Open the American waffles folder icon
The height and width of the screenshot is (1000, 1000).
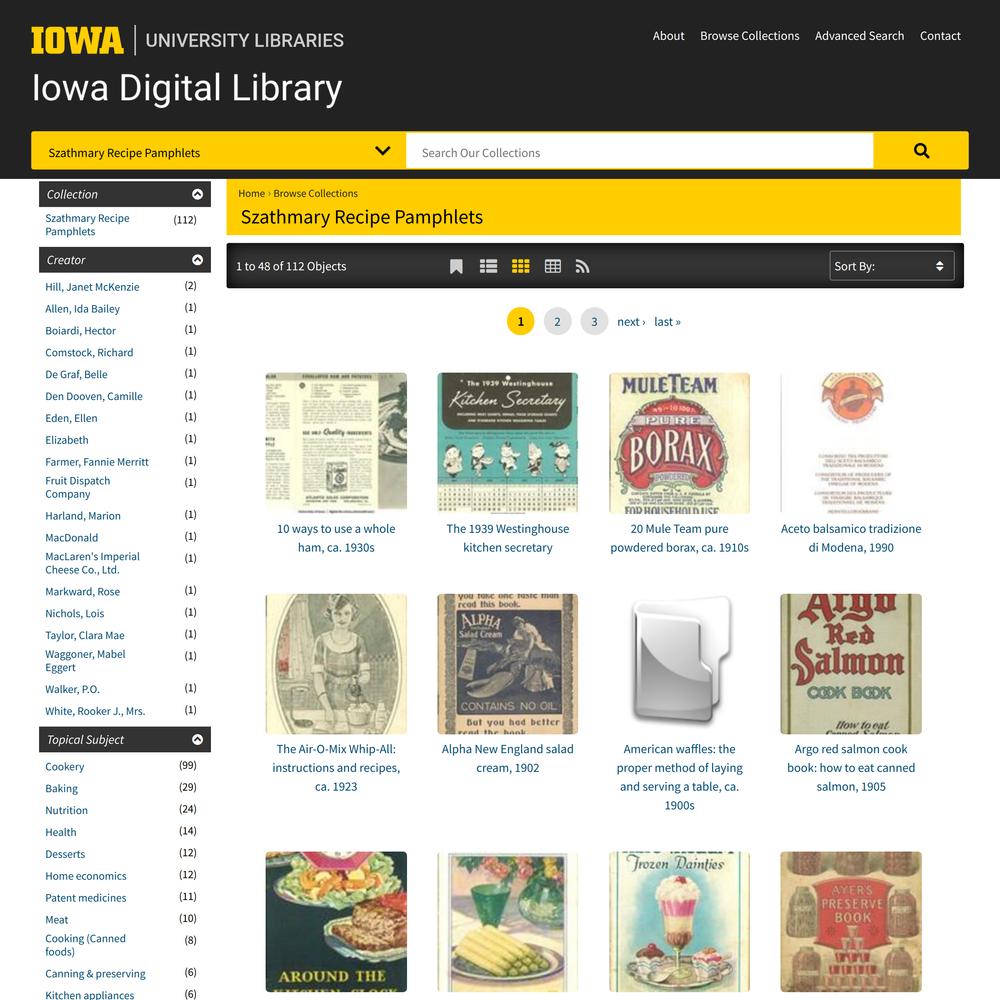click(x=679, y=663)
